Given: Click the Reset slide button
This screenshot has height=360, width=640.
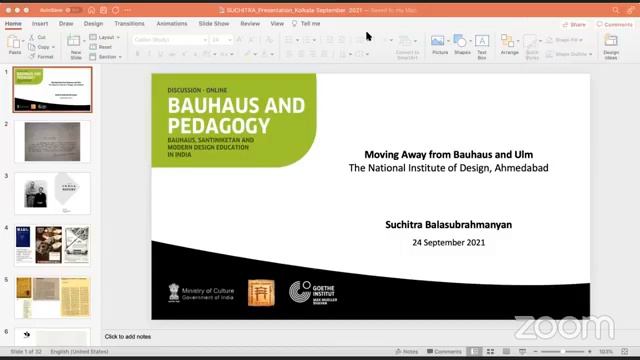Looking at the screenshot, I should 101,47.
